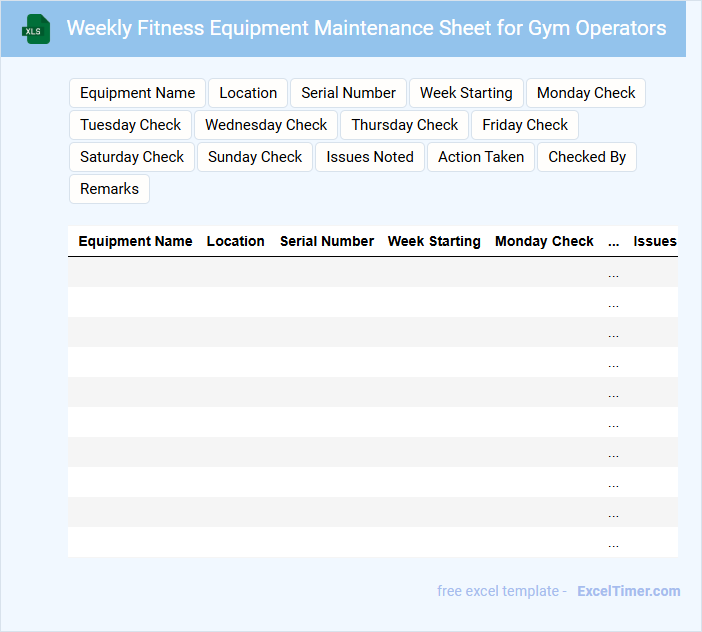The width and height of the screenshot is (702, 632).
Task: Select the Checked By tag
Action: pos(587,157)
